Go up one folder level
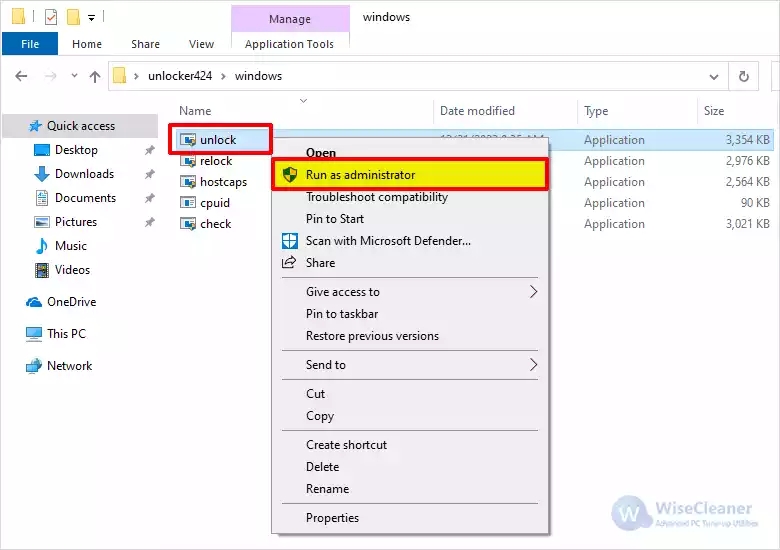This screenshot has width=780, height=550. click(x=95, y=76)
